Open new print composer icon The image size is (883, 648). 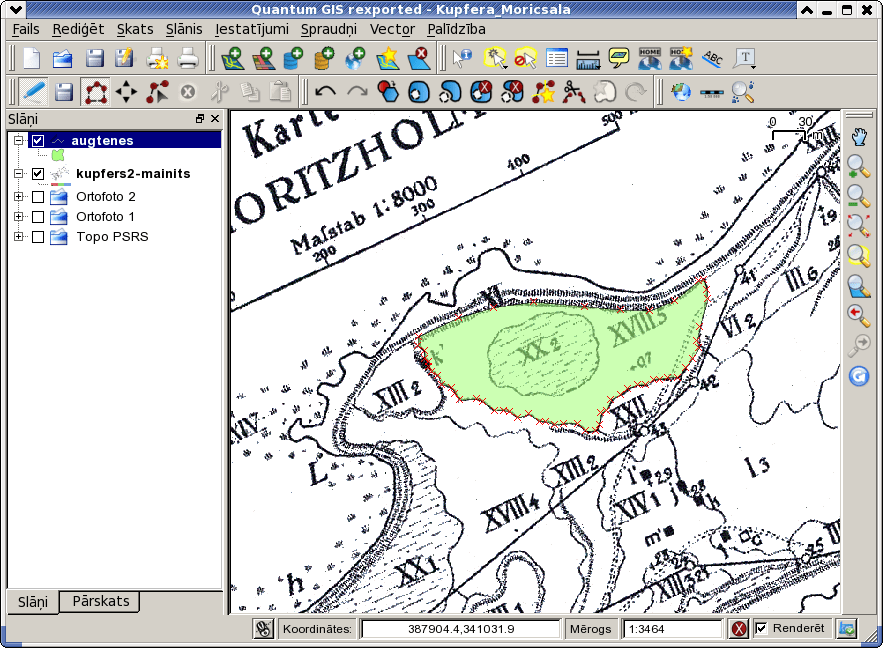pos(157,59)
